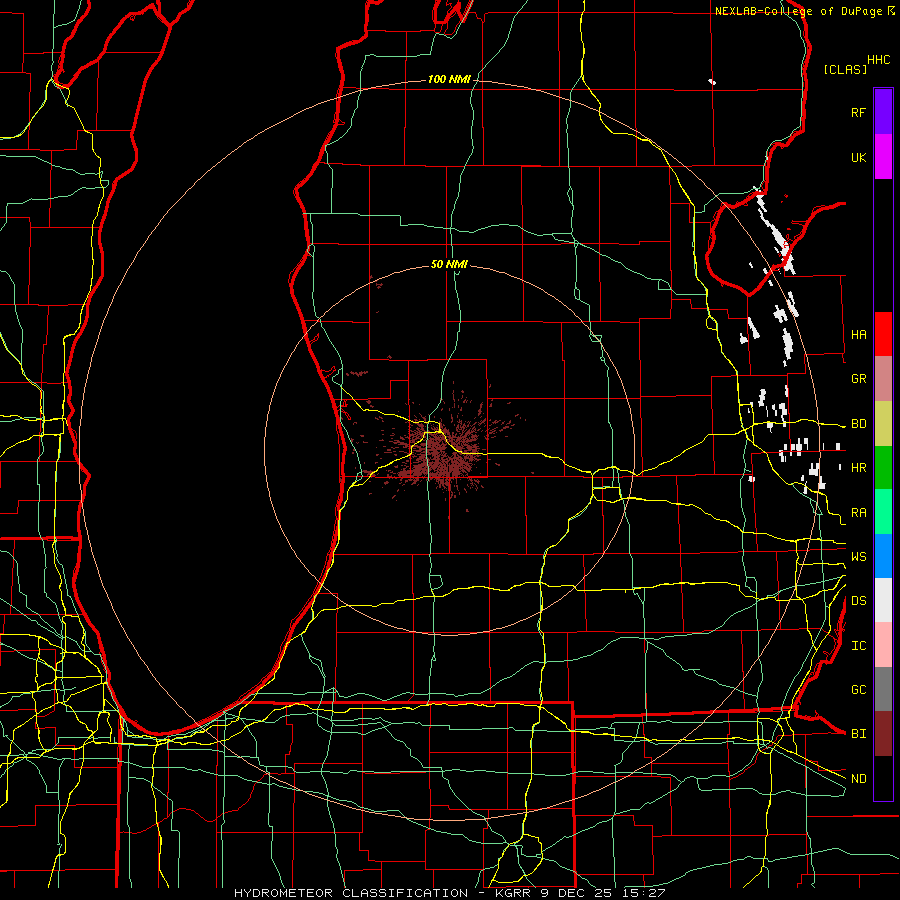Screen dimensions: 900x900
Task: Select the salmon GR legend swatch
Action: click(883, 379)
